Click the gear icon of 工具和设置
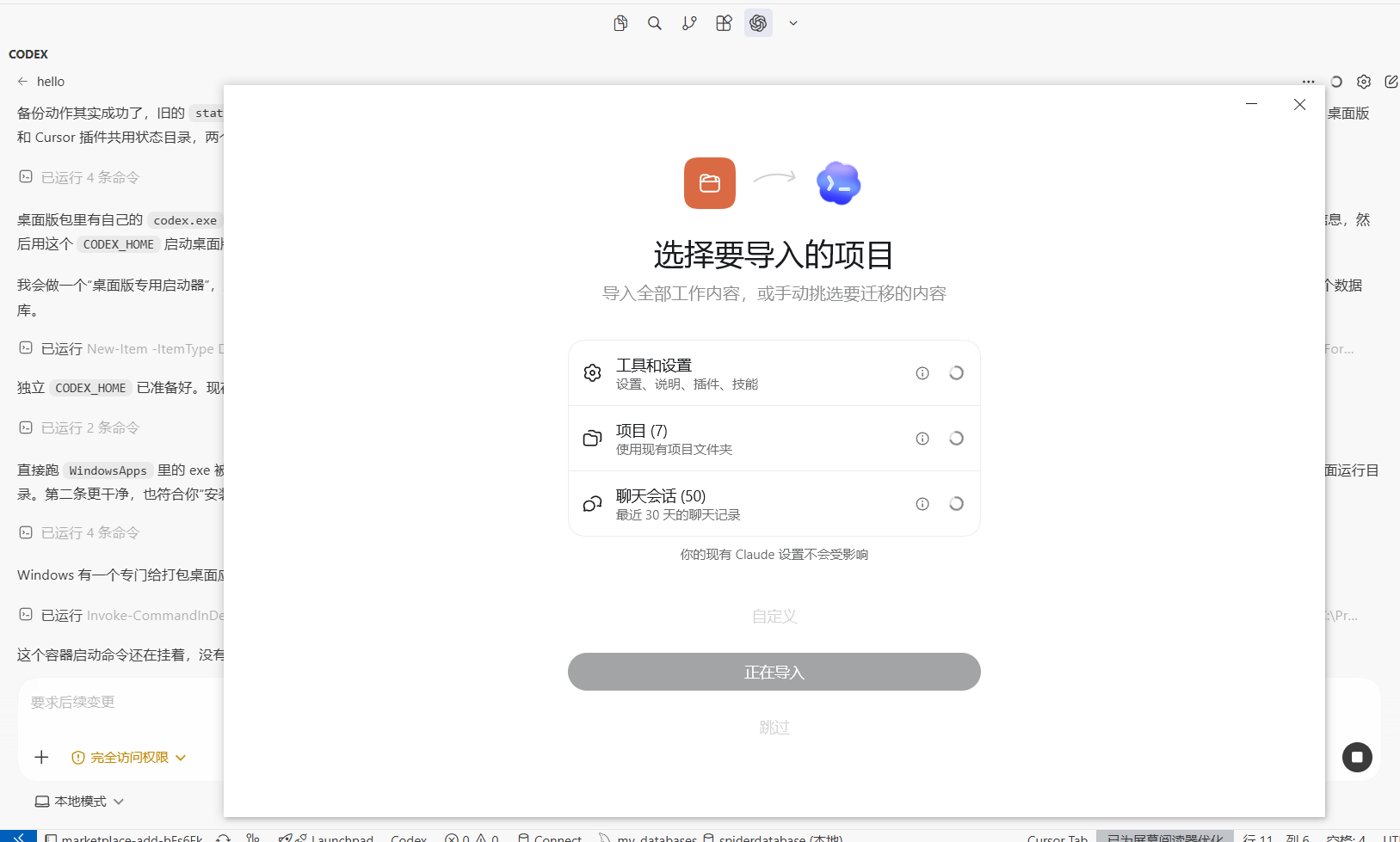Image resolution: width=1400 pixels, height=842 pixels. point(592,373)
